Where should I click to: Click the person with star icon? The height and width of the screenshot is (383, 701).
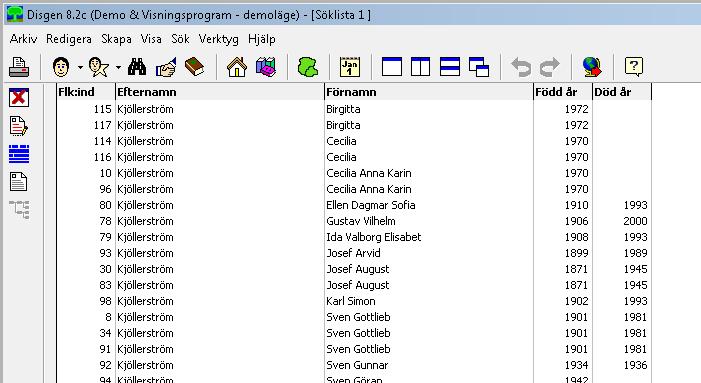click(99, 67)
